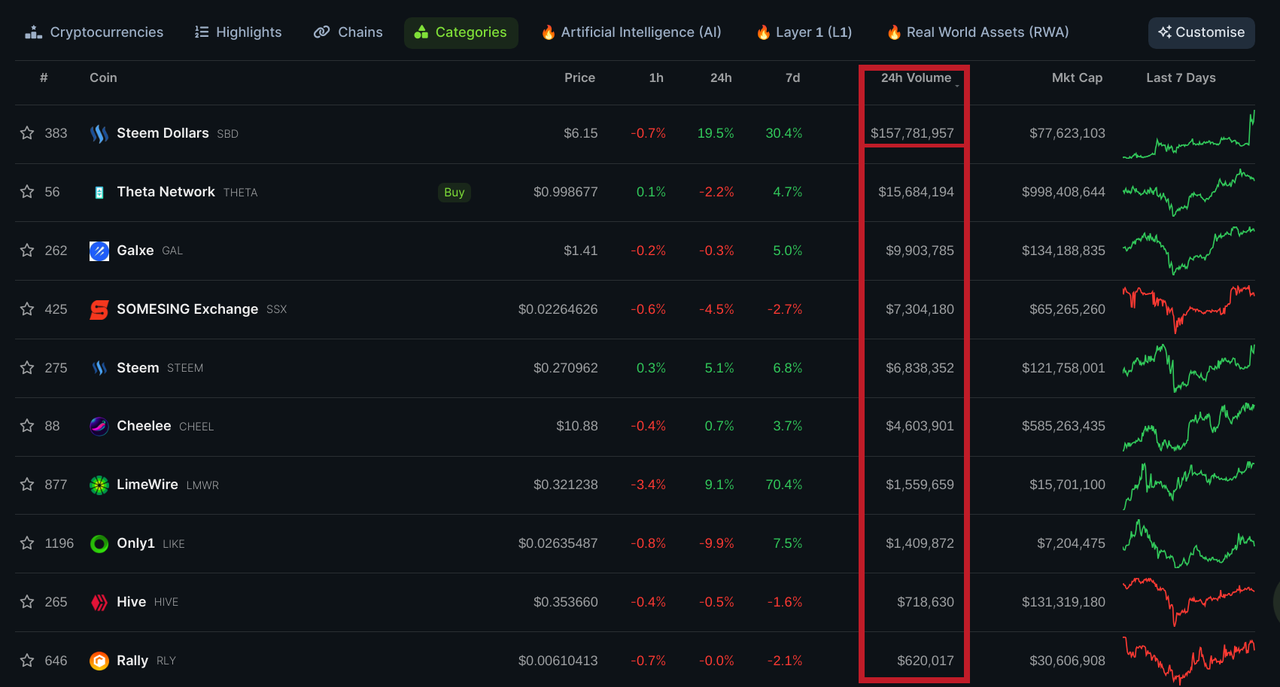Open the LimeWire coin page
1280x687 pixels.
click(147, 484)
